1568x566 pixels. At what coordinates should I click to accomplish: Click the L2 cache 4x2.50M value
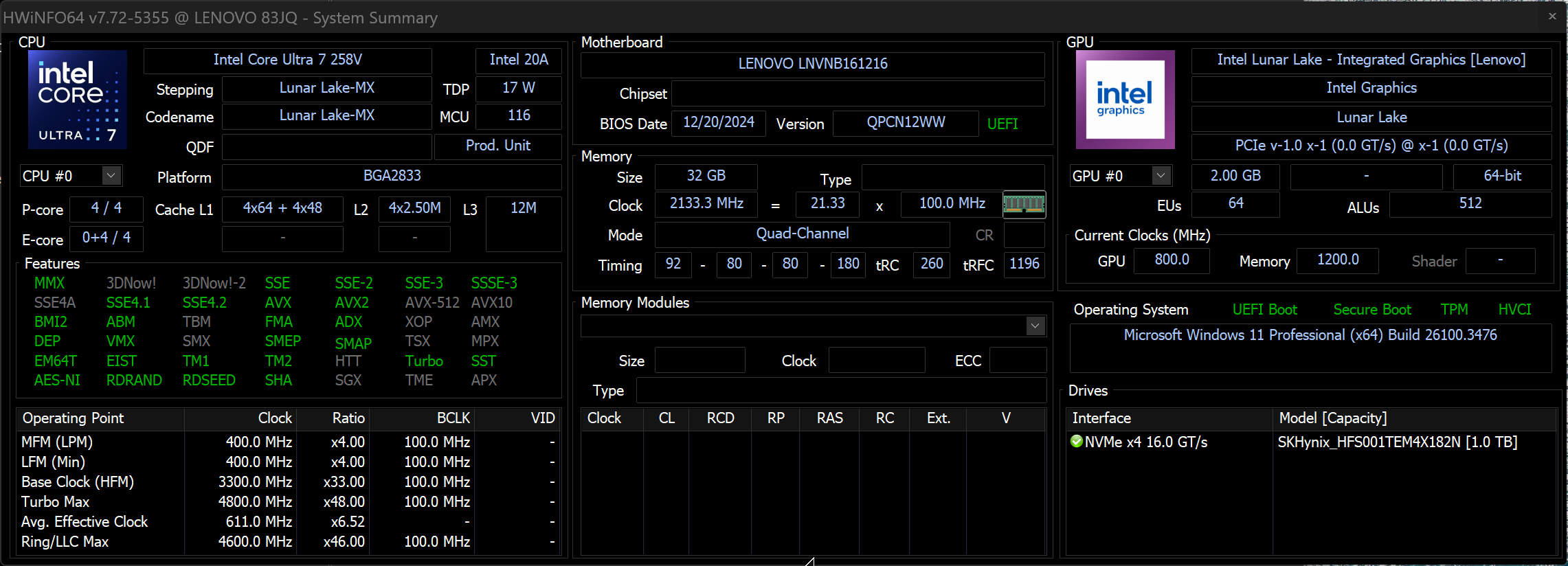click(414, 208)
